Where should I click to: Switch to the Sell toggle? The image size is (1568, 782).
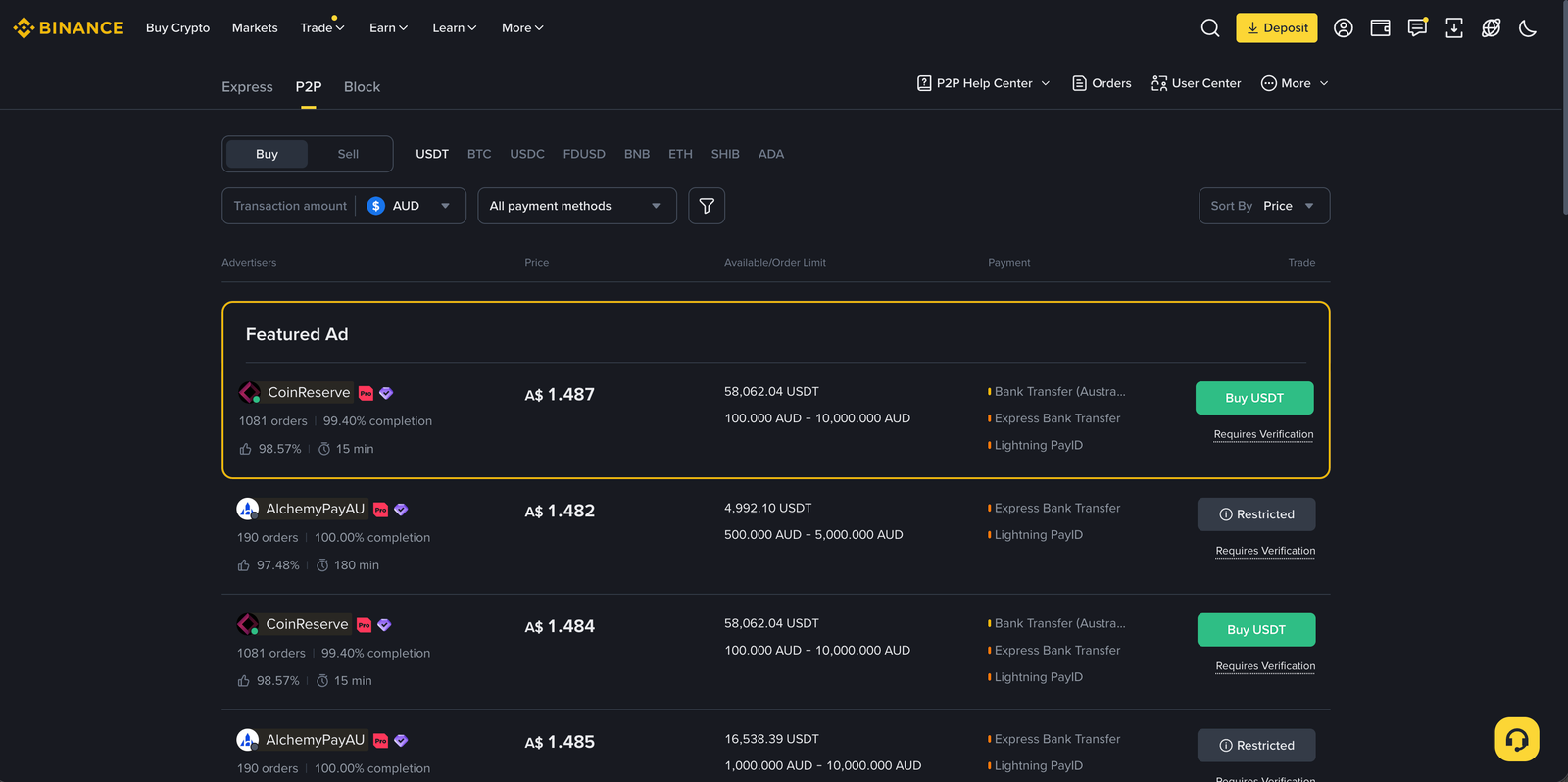click(348, 154)
